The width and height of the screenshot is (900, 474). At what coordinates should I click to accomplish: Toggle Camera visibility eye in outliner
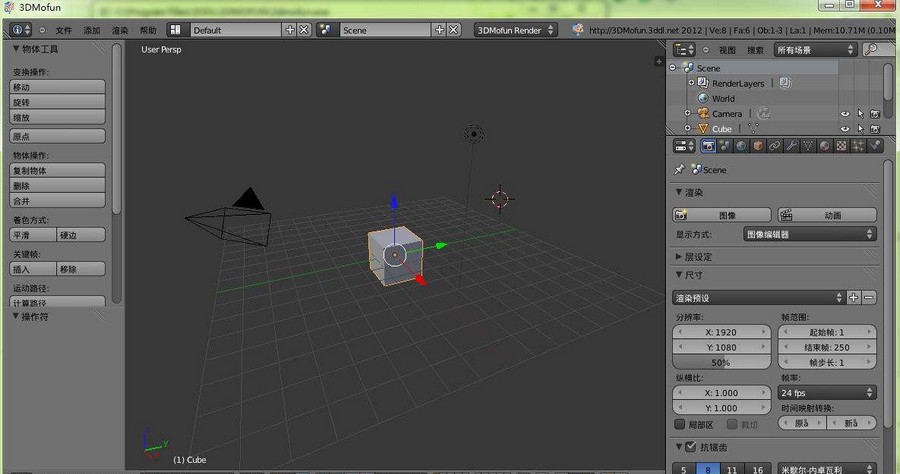point(845,114)
